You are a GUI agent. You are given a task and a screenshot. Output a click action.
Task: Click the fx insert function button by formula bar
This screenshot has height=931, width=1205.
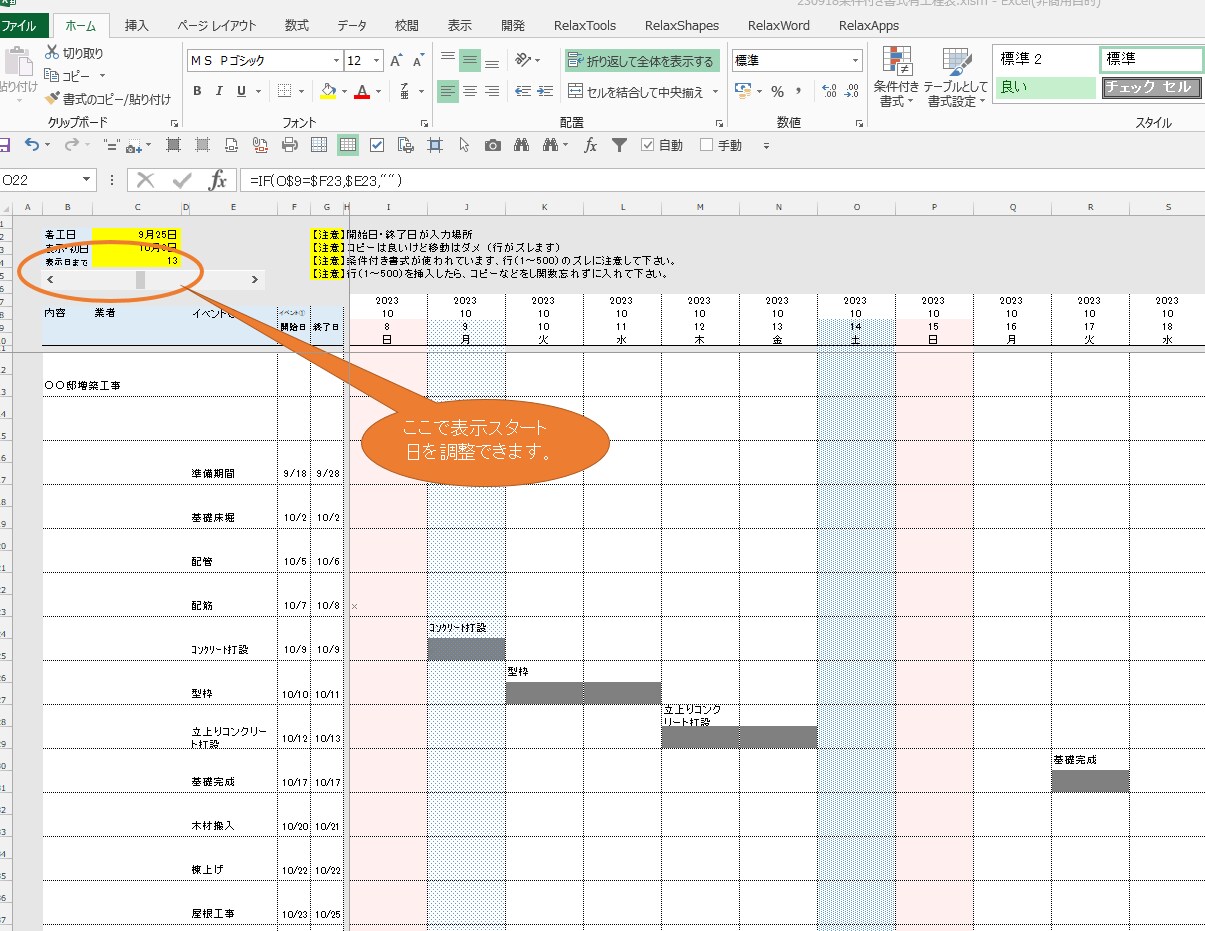pyautogui.click(x=217, y=180)
